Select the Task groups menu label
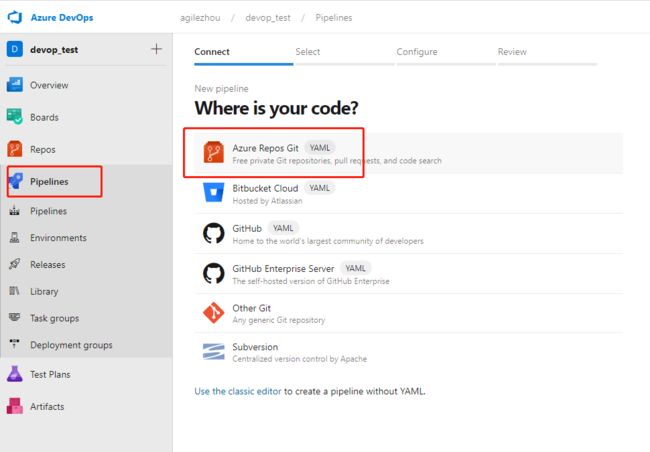 click(x=55, y=318)
